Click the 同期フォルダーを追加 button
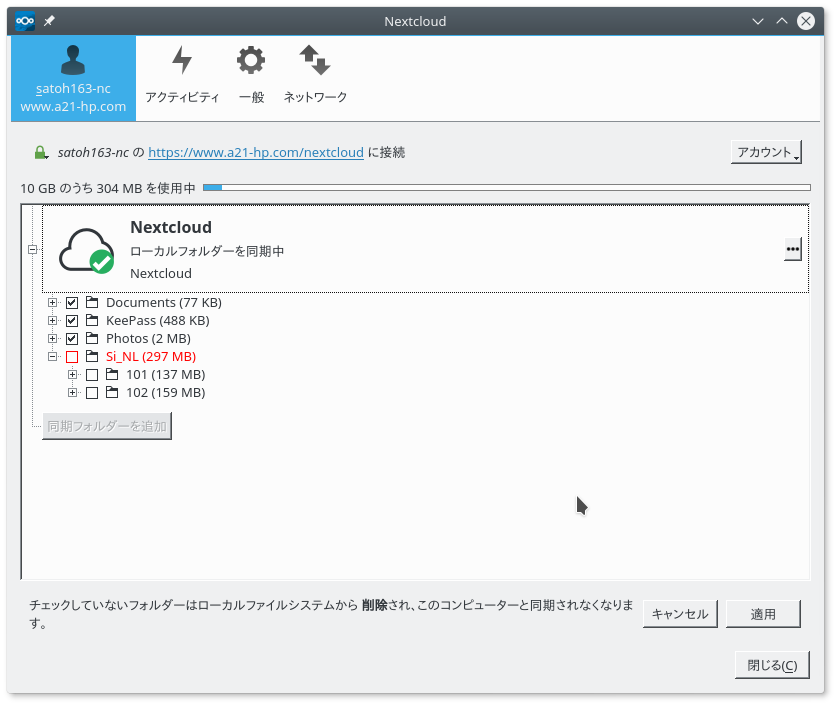The image size is (837, 706). point(107,426)
